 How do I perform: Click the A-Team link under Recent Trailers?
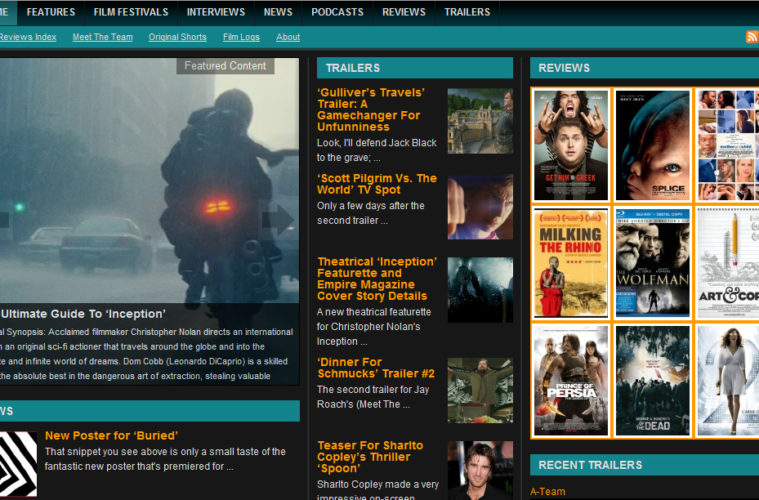(547, 491)
